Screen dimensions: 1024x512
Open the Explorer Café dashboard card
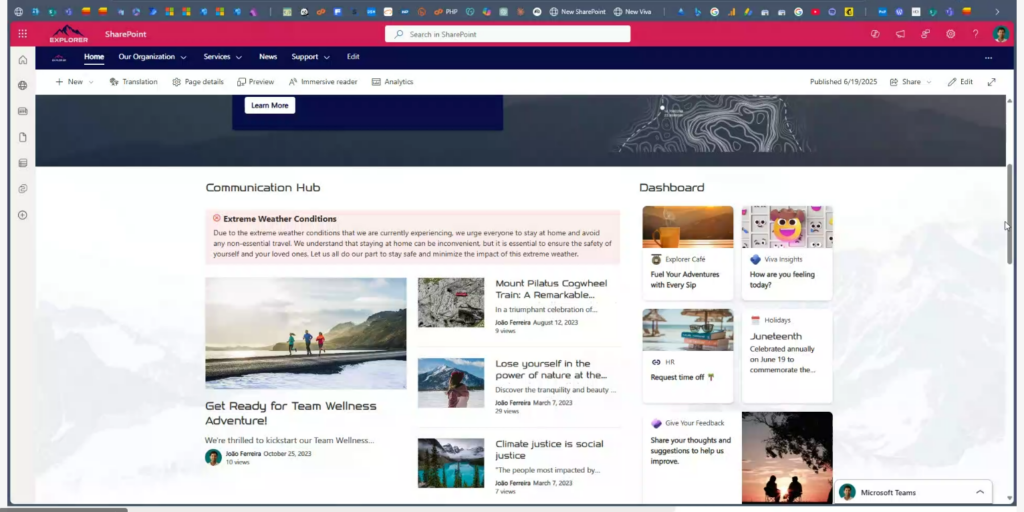pos(687,252)
